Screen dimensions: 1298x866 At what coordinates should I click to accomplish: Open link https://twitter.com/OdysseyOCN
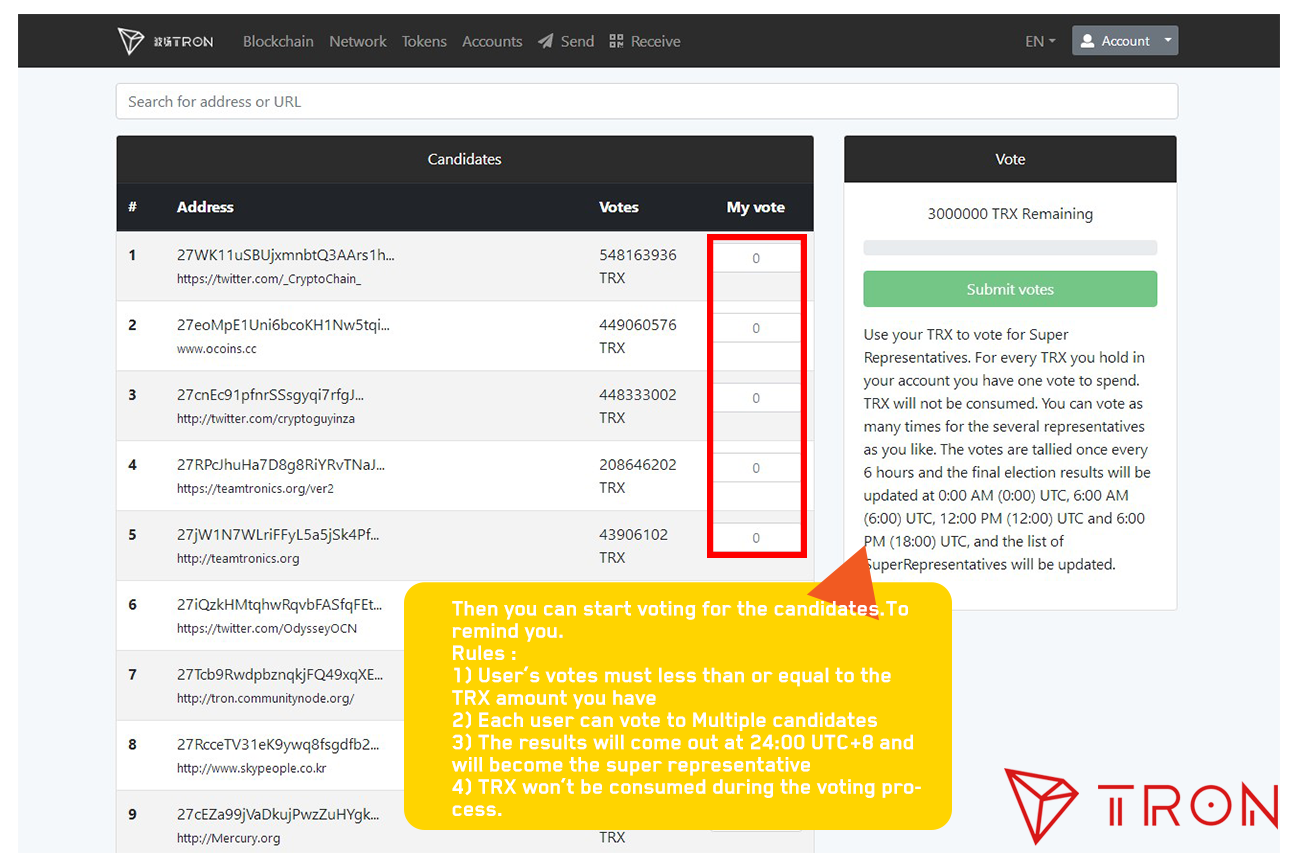click(267, 629)
